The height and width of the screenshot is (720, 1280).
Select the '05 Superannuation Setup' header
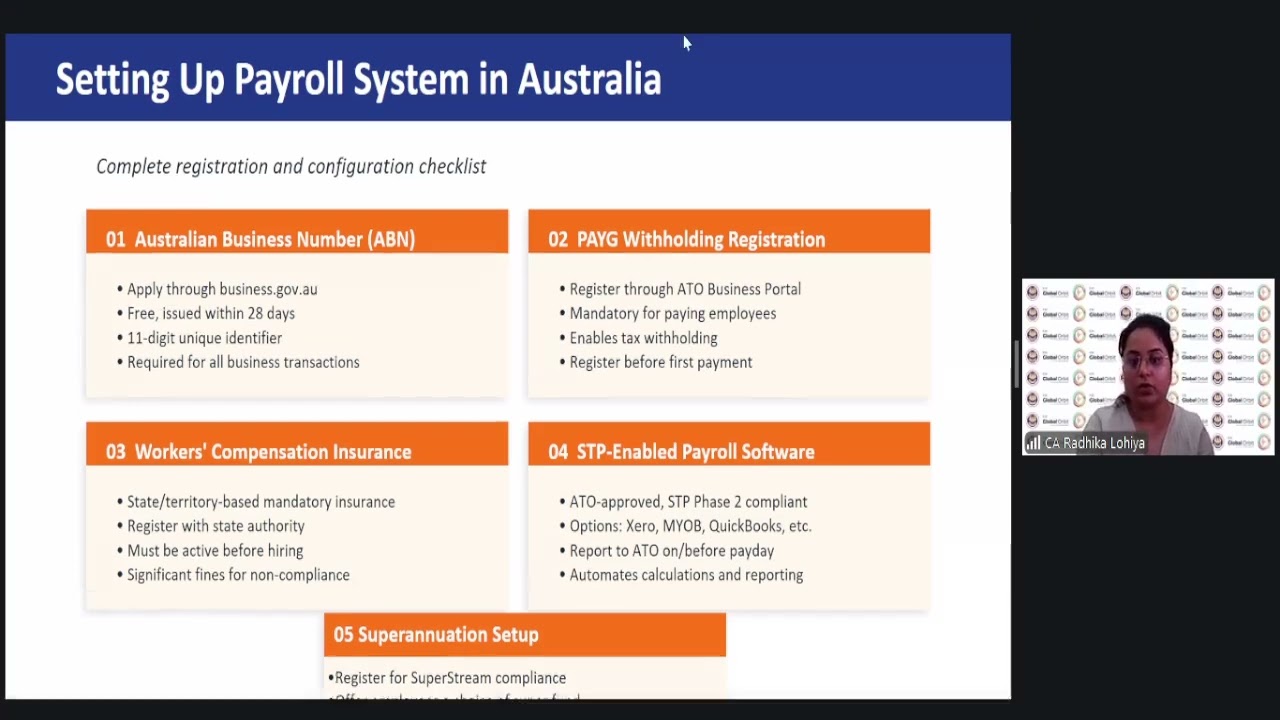pos(525,635)
